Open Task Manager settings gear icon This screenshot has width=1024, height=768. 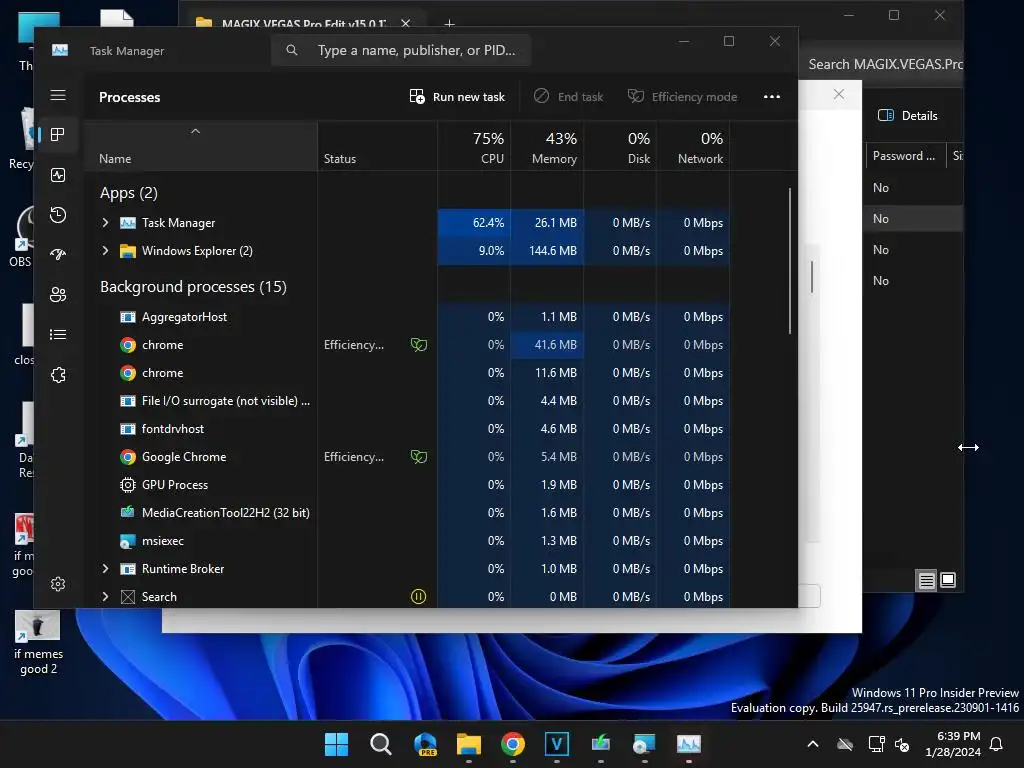coord(58,584)
